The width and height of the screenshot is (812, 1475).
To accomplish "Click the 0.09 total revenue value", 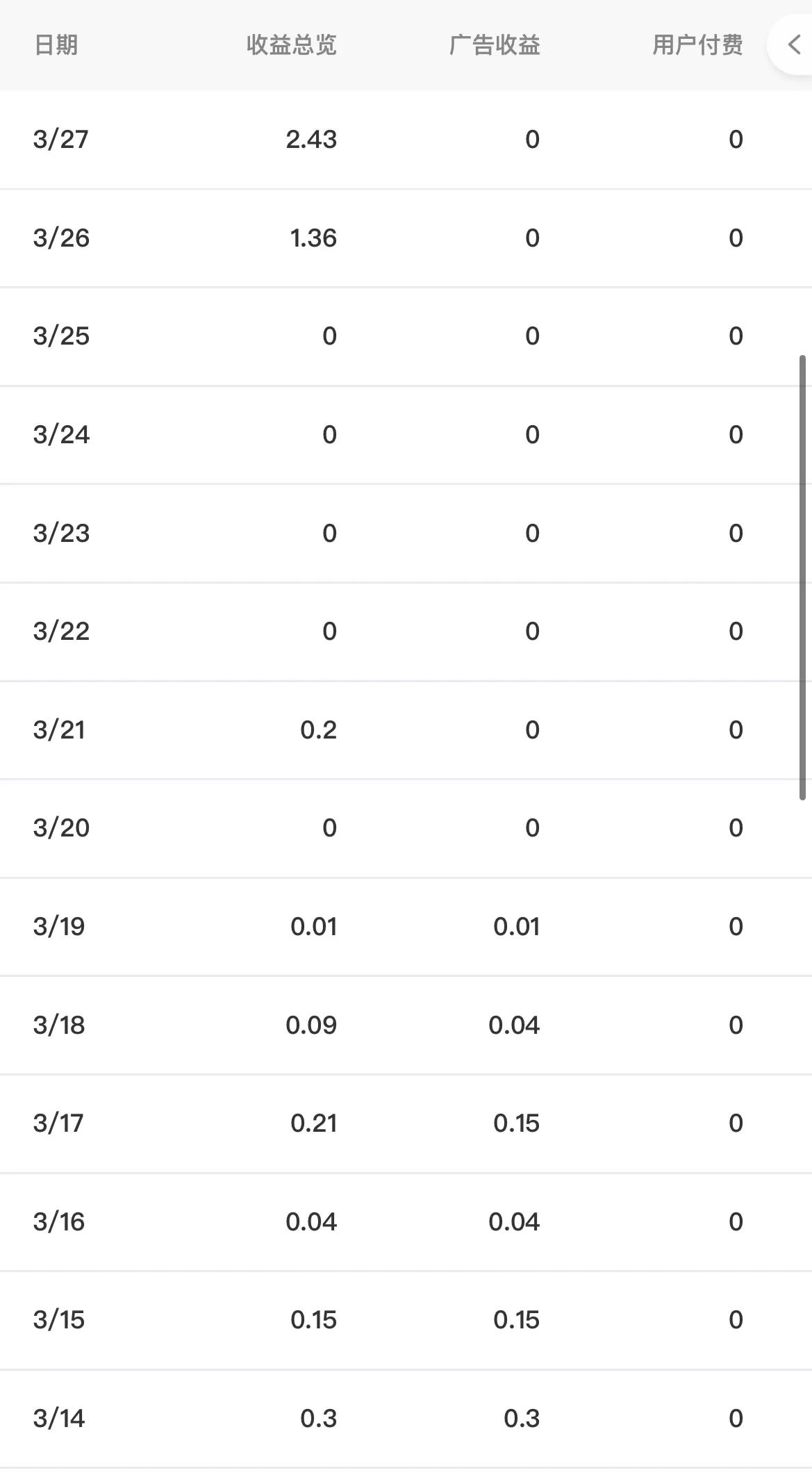I will pyautogui.click(x=311, y=1025).
